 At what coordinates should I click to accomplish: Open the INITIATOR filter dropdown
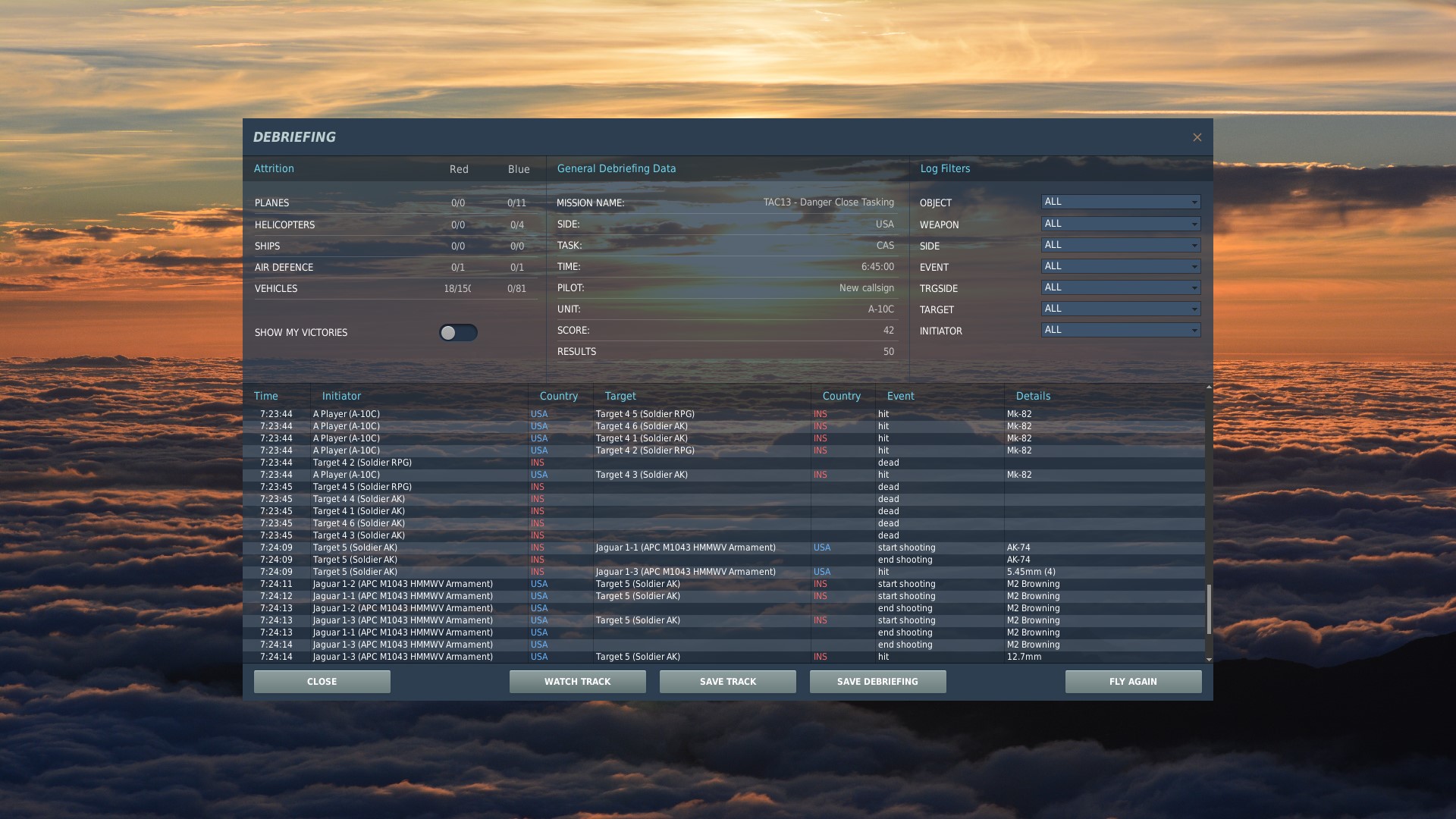click(1120, 330)
